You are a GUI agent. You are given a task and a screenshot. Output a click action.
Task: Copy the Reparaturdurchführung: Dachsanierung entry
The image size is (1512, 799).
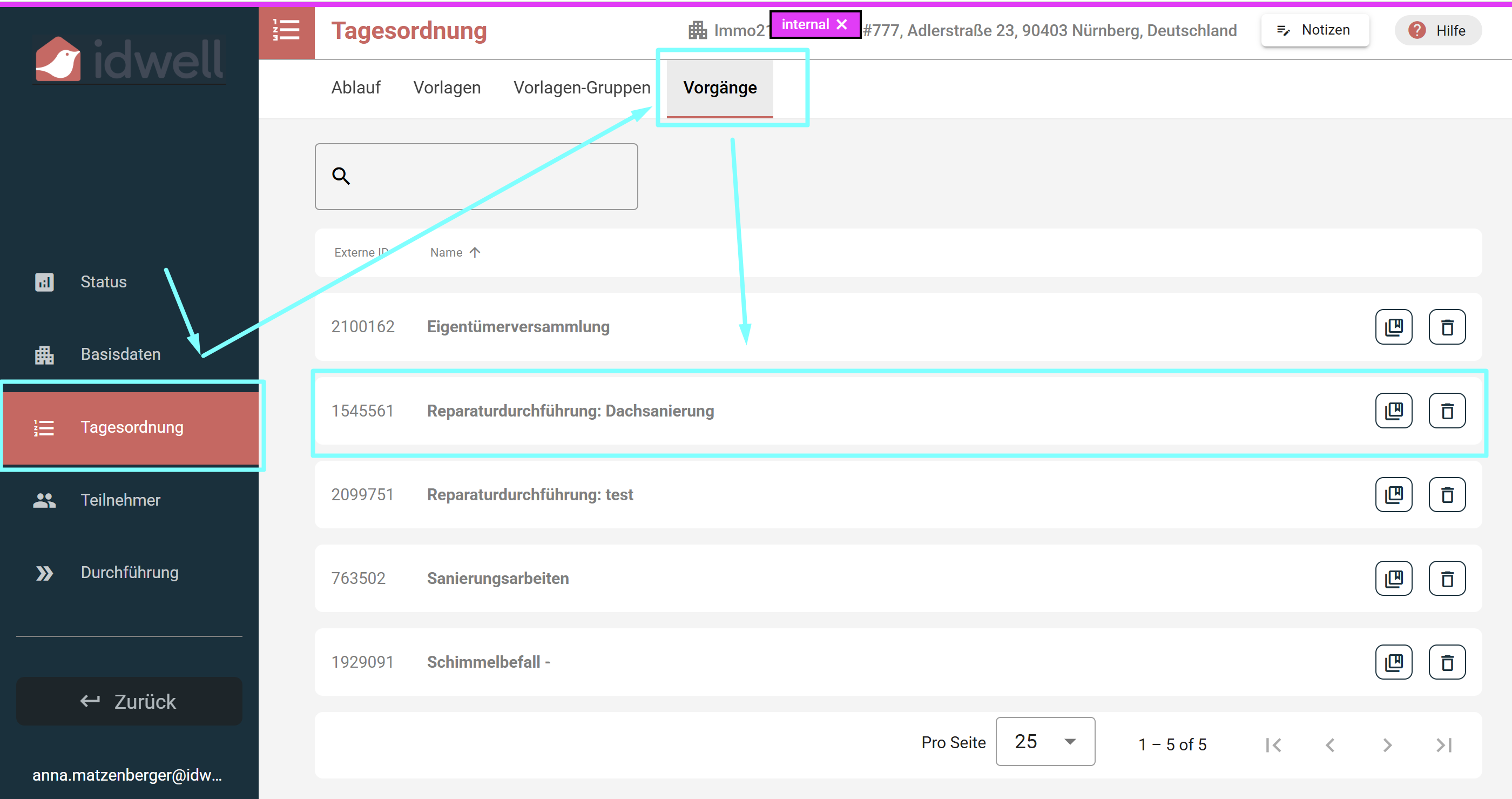click(x=1393, y=411)
